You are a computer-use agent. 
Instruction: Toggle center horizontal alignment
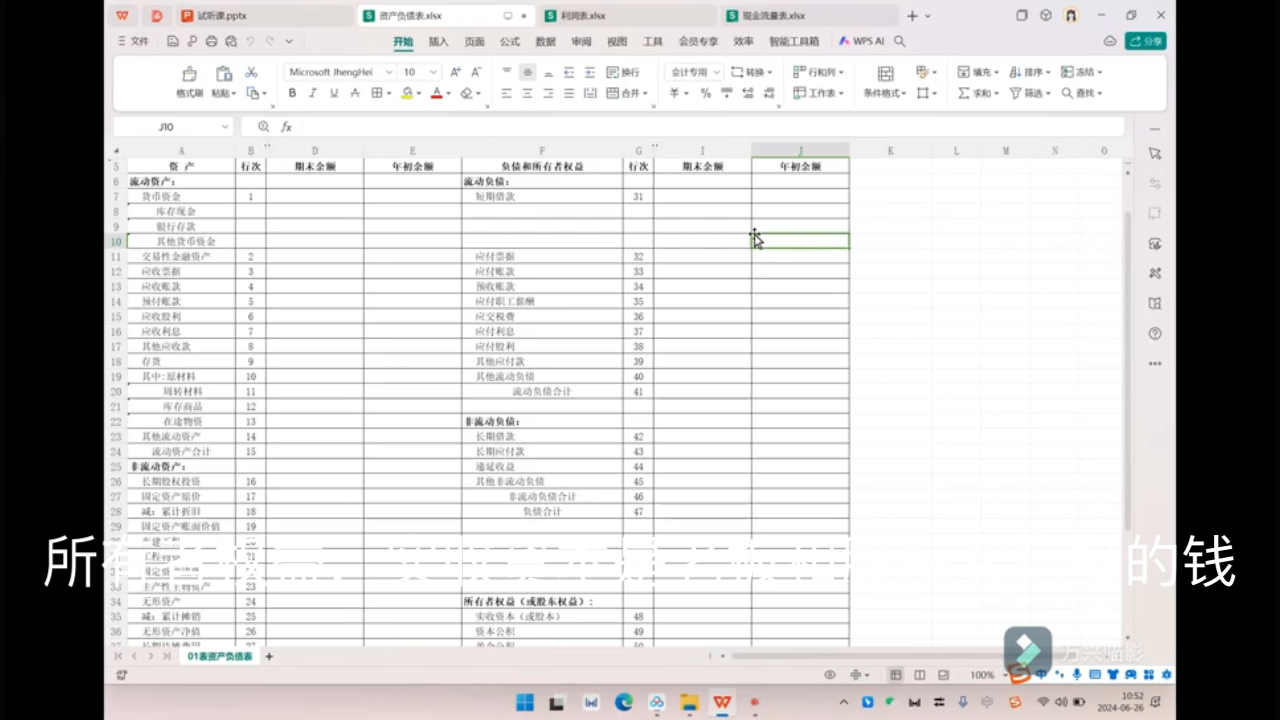(527, 93)
